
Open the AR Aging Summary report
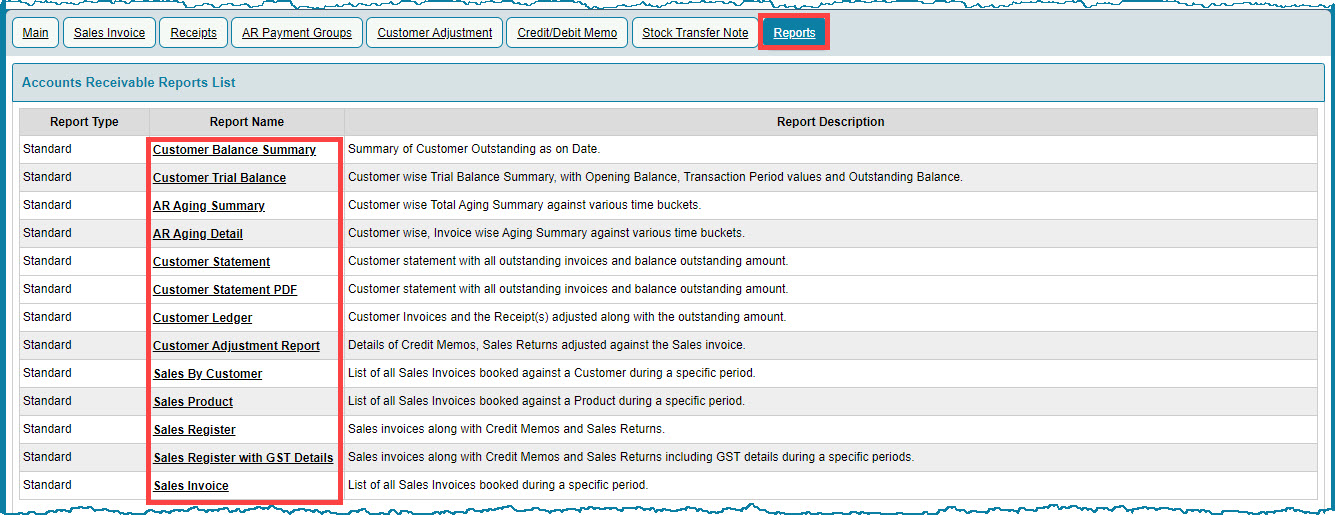tap(209, 206)
